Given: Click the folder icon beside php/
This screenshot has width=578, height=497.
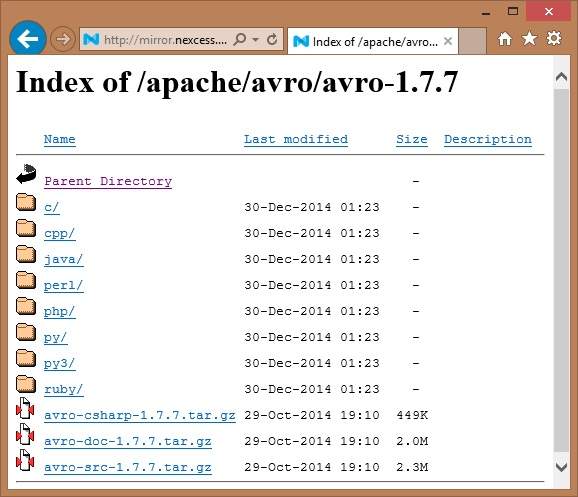Looking at the screenshot, I should point(26,306).
